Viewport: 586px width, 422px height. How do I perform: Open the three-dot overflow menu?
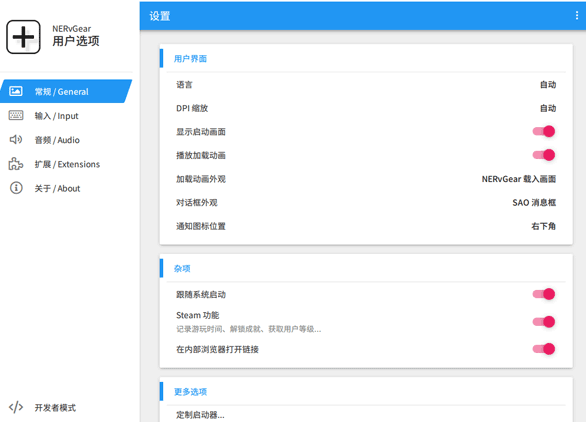point(577,15)
